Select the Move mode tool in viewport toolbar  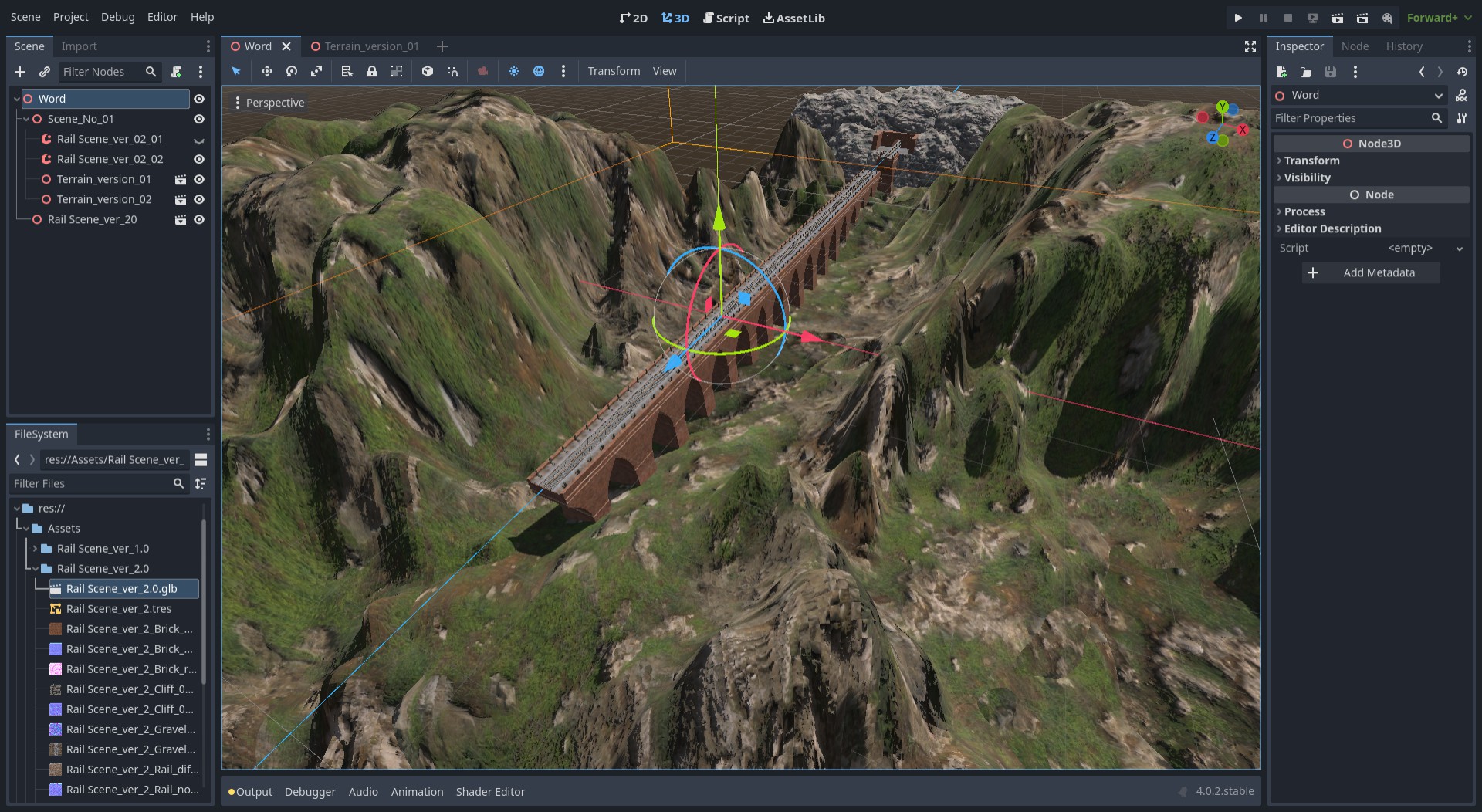tap(266, 71)
